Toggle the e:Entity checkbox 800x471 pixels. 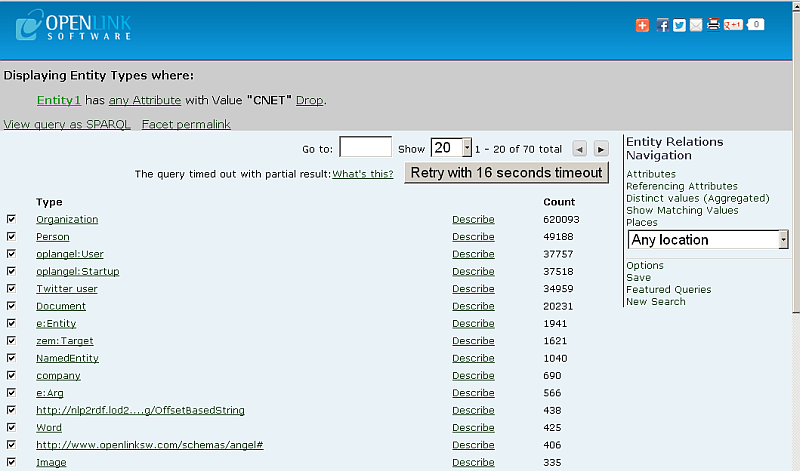pyautogui.click(x=11, y=323)
